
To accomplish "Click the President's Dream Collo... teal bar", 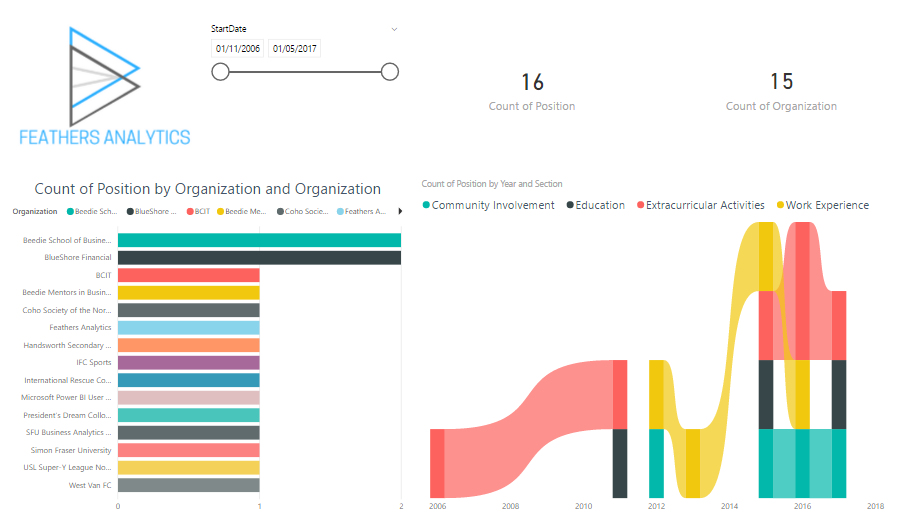I will 188,415.
